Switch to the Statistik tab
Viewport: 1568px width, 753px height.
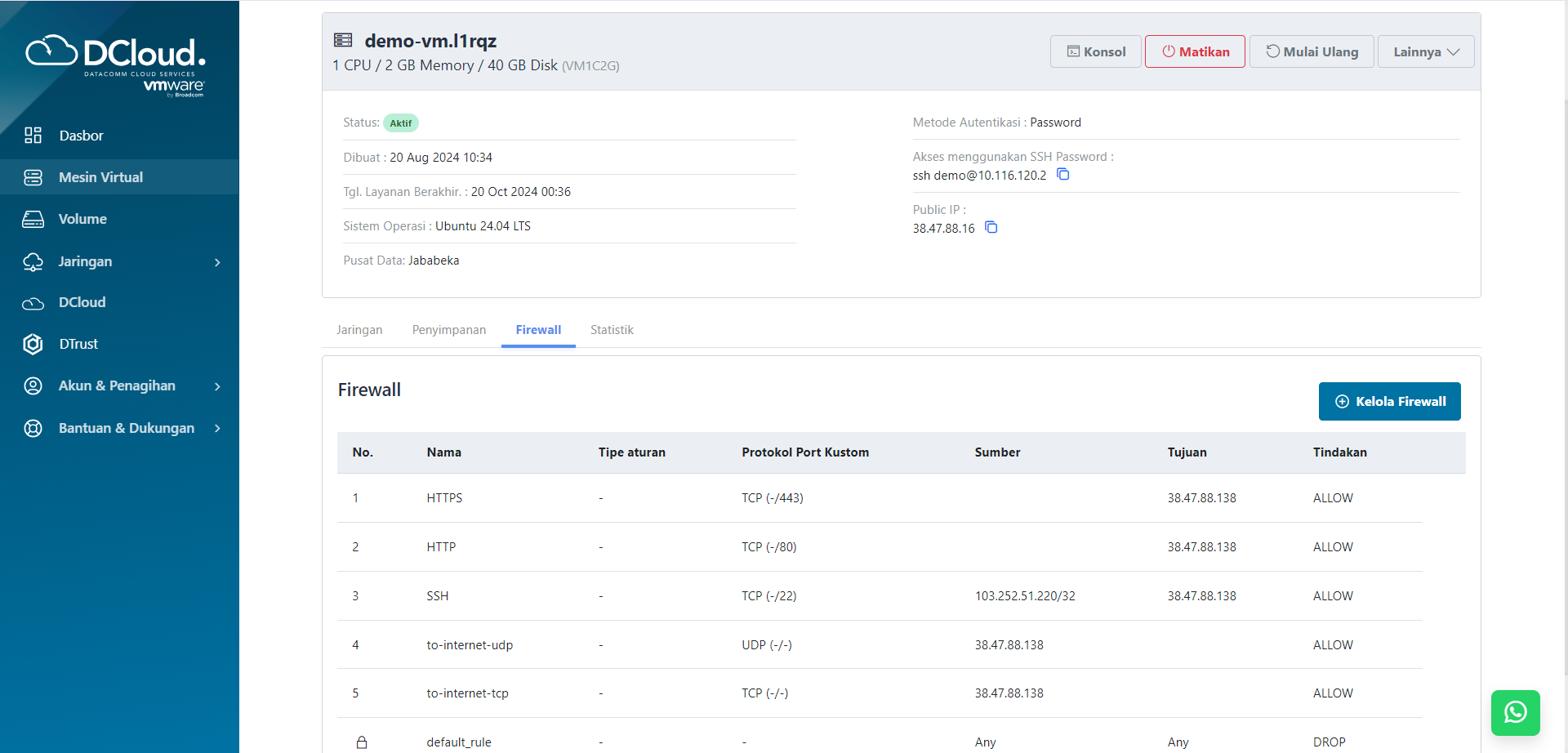pyautogui.click(x=612, y=330)
